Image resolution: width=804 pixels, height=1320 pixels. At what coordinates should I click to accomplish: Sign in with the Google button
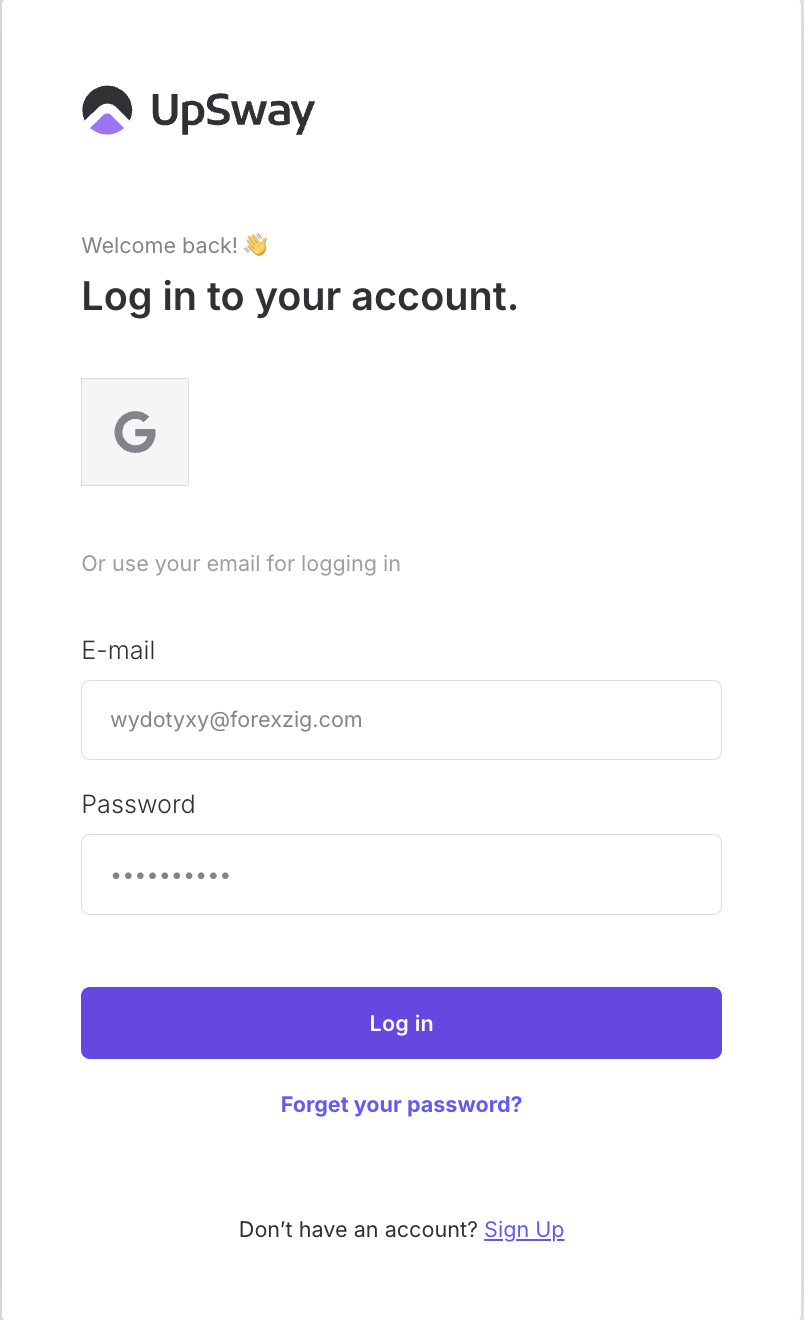point(135,432)
